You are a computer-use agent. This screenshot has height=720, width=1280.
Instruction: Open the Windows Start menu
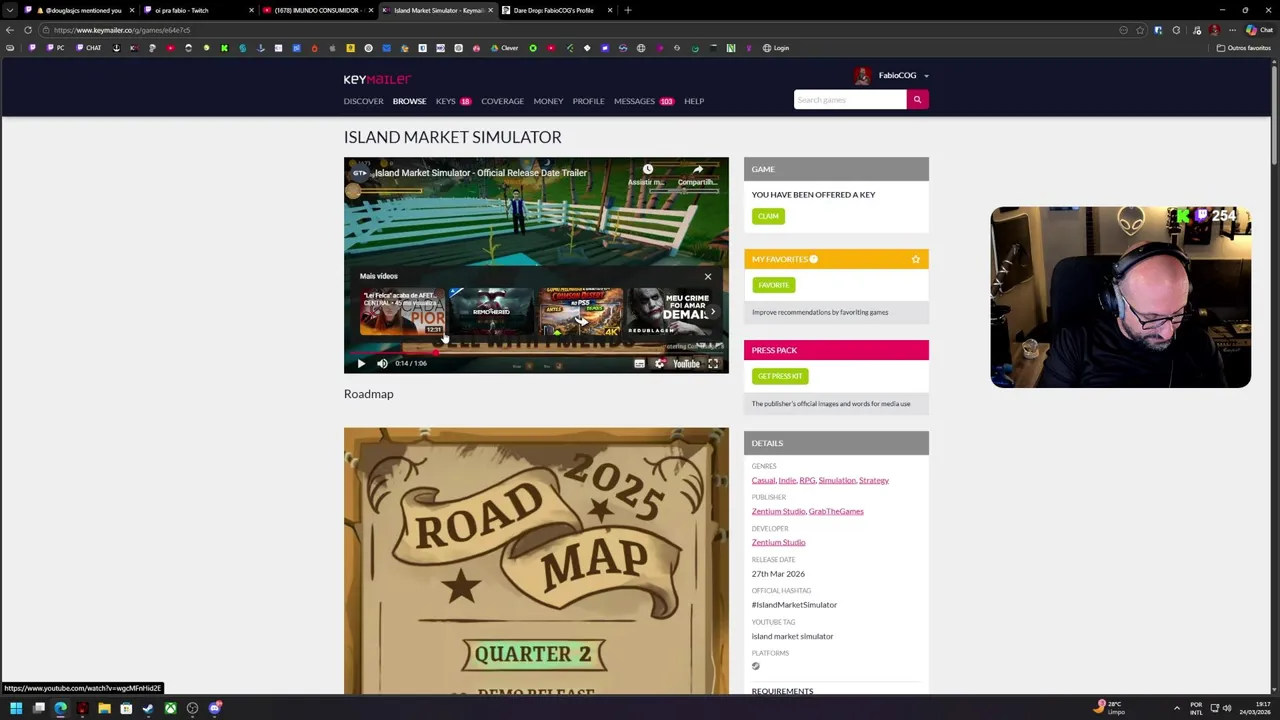tap(16, 709)
